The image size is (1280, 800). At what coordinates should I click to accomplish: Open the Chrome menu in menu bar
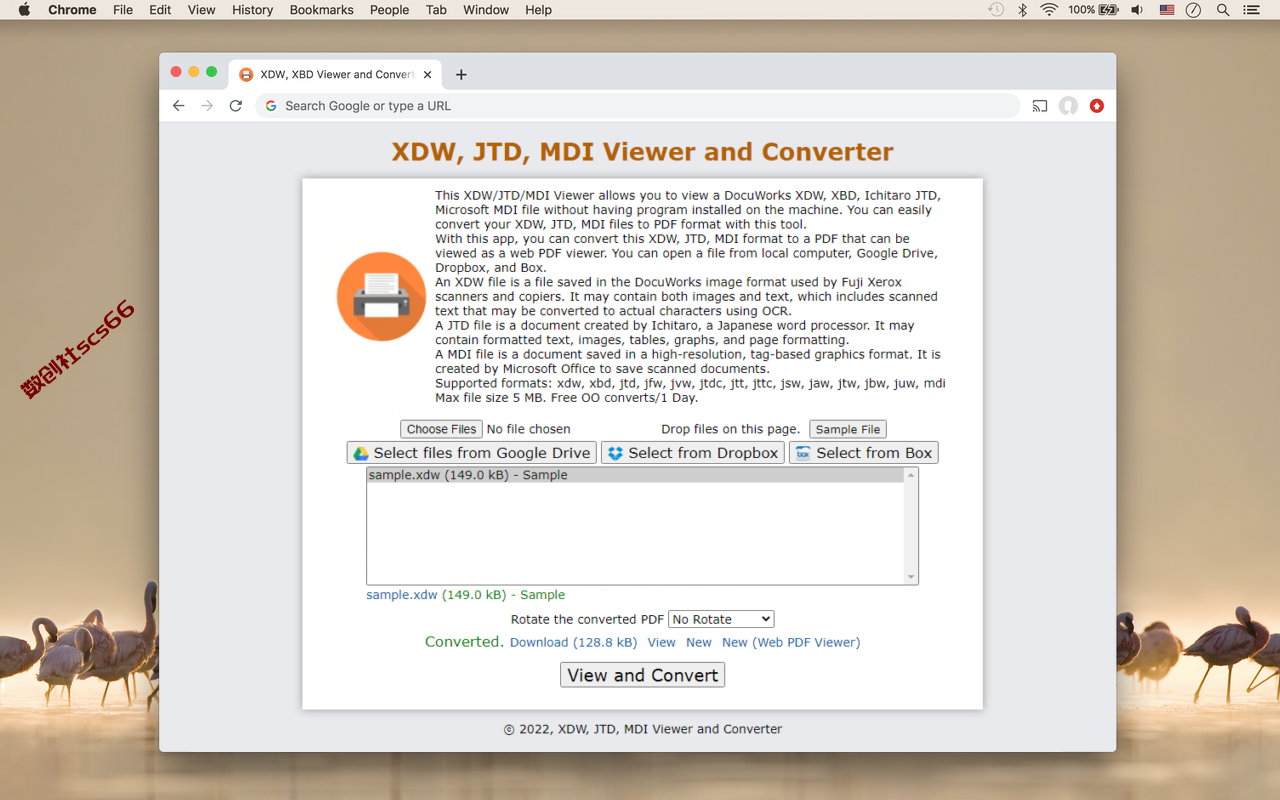coord(72,10)
